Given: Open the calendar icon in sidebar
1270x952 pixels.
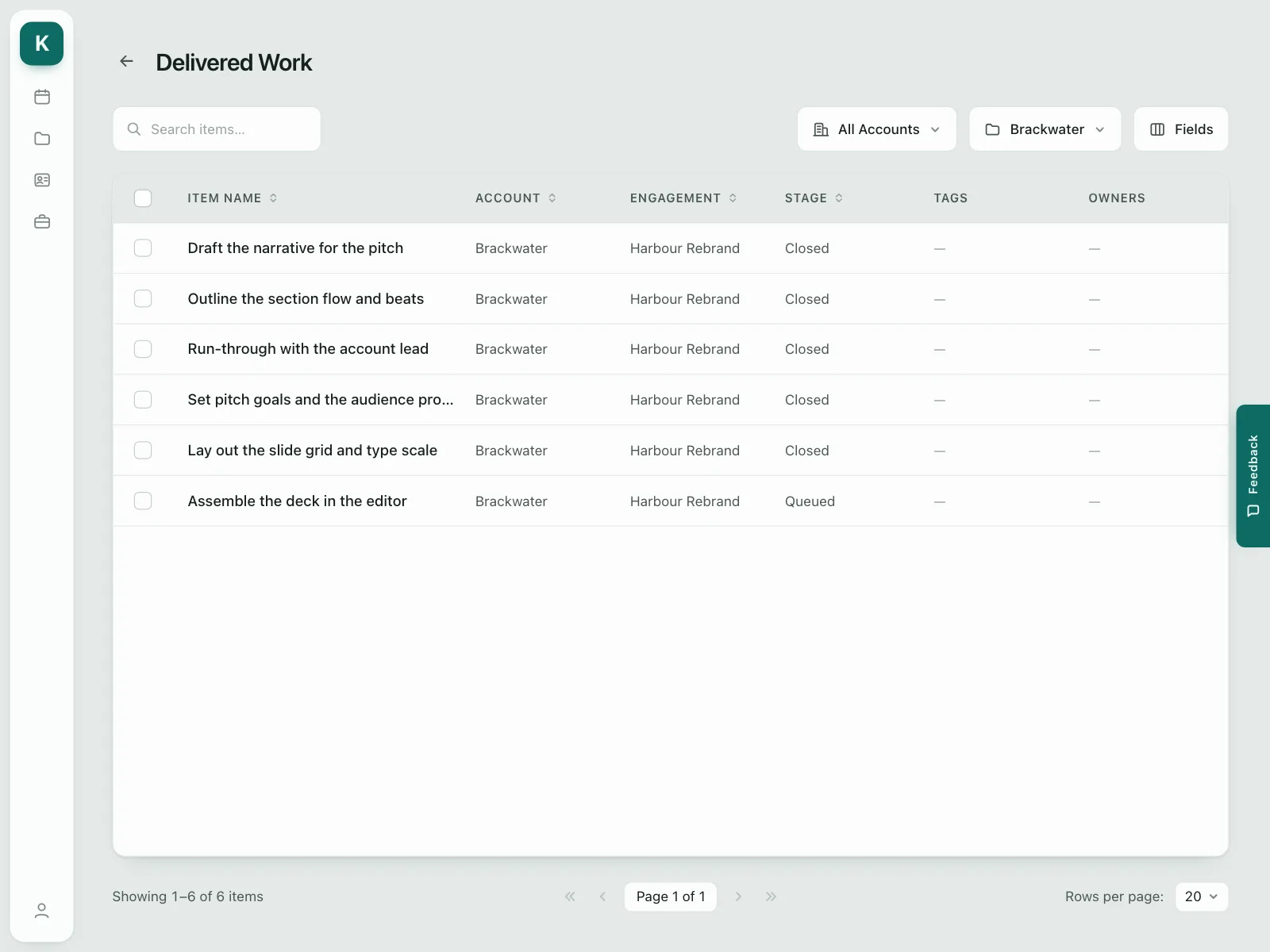Looking at the screenshot, I should (42, 97).
